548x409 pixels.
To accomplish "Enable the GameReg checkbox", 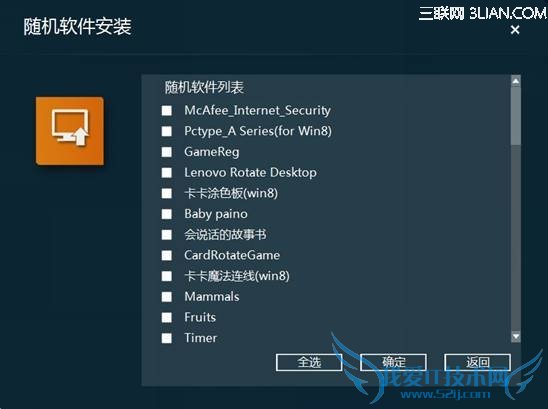I will click(x=167, y=152).
